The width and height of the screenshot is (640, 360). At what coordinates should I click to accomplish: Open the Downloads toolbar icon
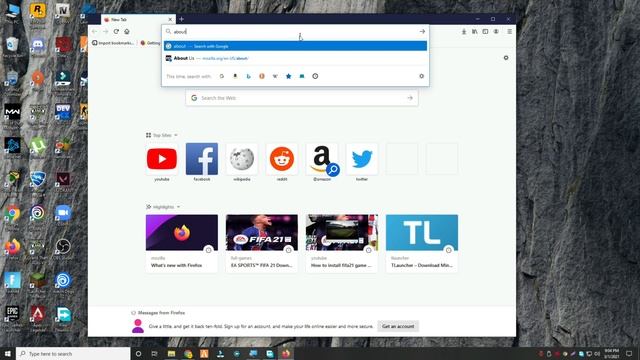coord(464,31)
